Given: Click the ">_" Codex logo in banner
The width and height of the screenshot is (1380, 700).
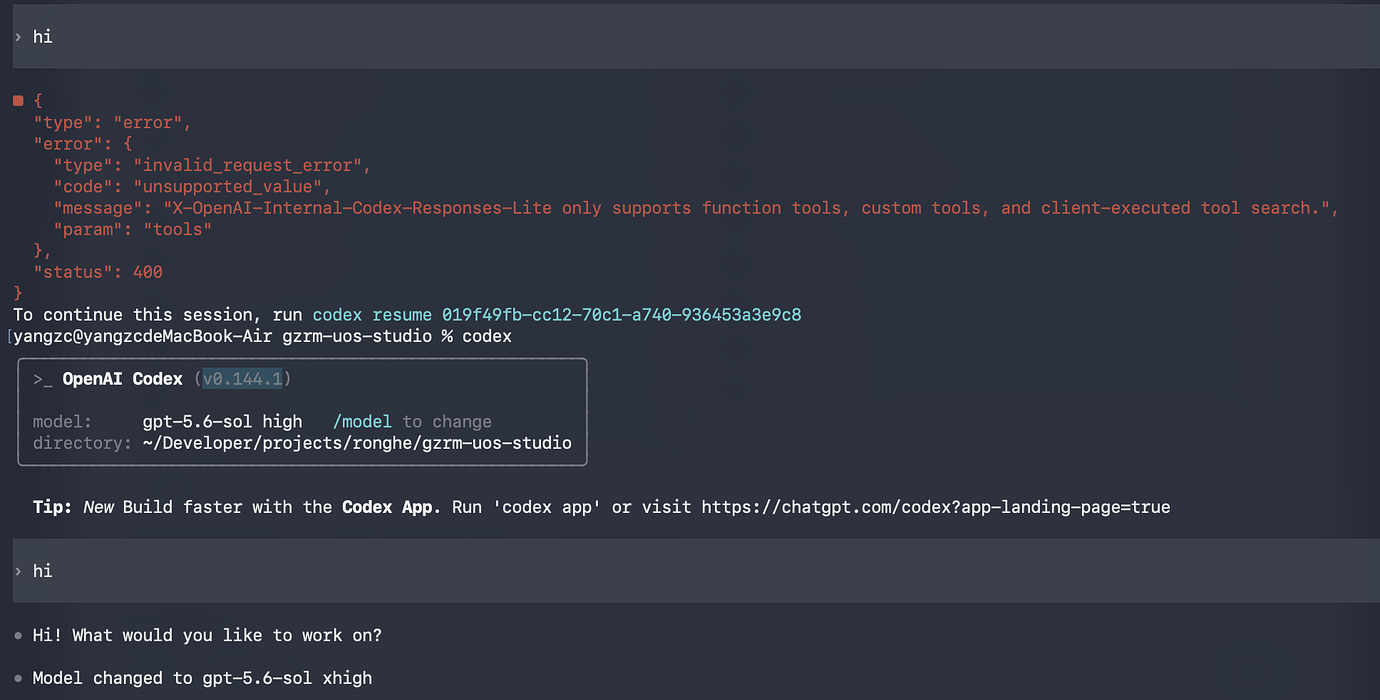Looking at the screenshot, I should 42,379.
